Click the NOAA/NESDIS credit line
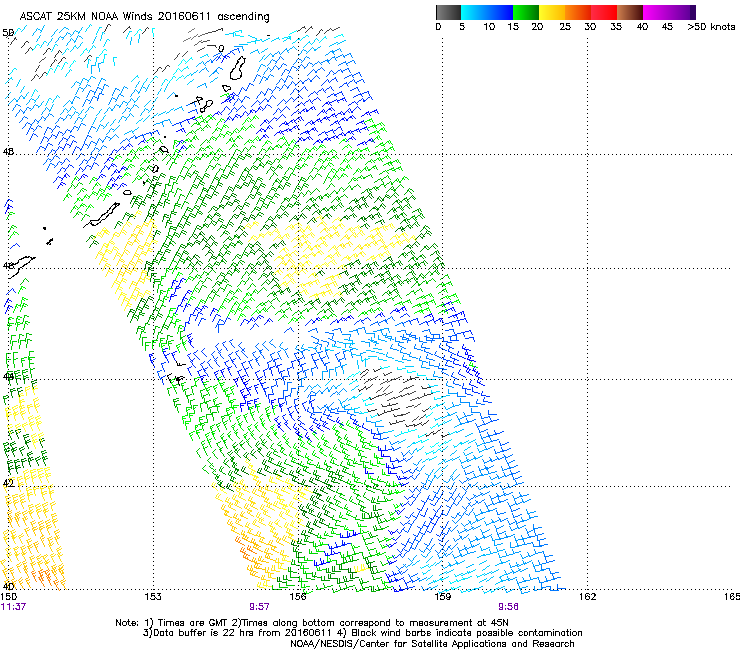Image resolution: width=740 pixels, height=650 pixels. (x=432, y=644)
